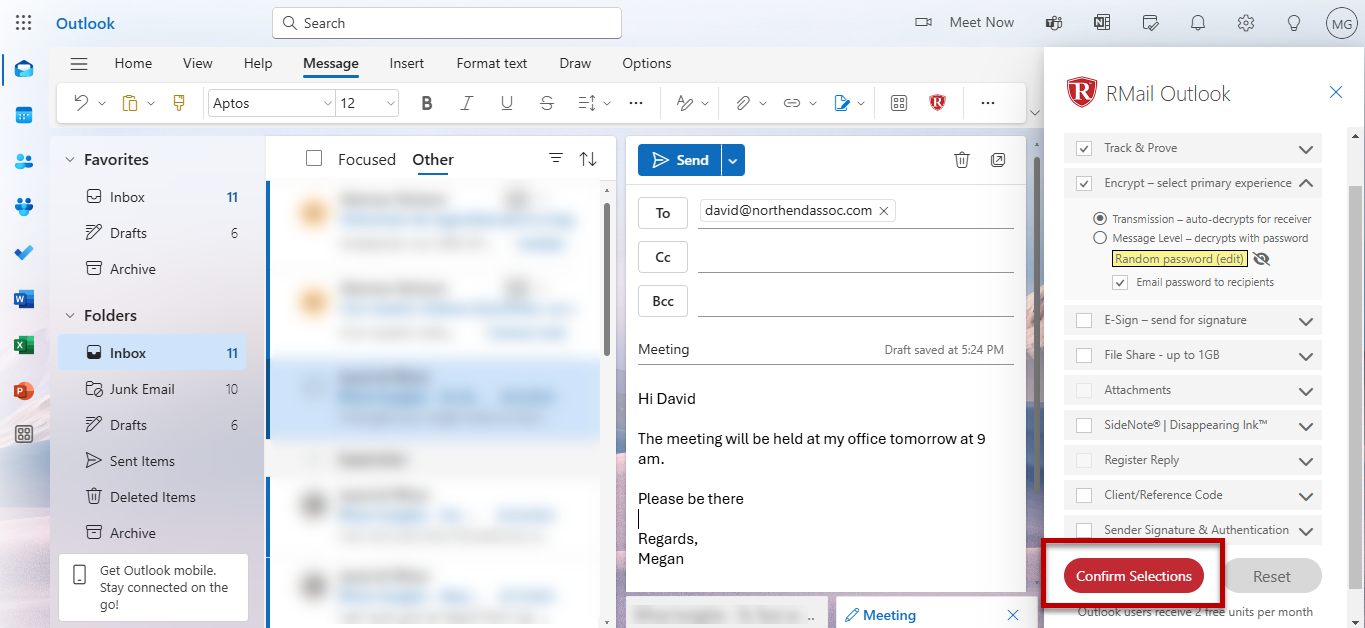Switch to the Insert ribbon tab
The height and width of the screenshot is (628, 1365).
coord(406,63)
